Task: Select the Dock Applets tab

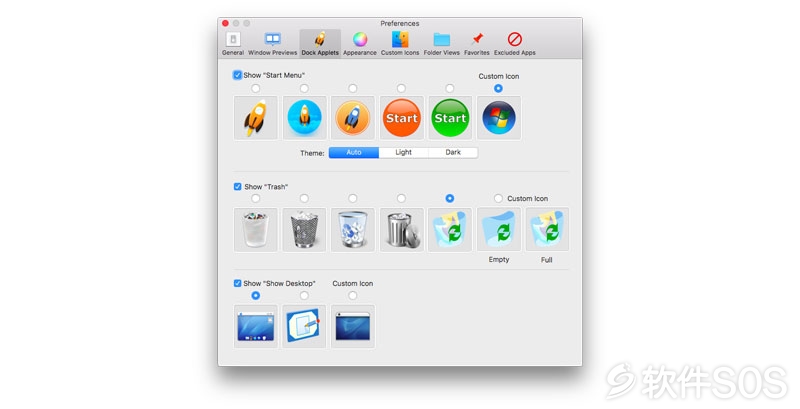Action: (320, 43)
